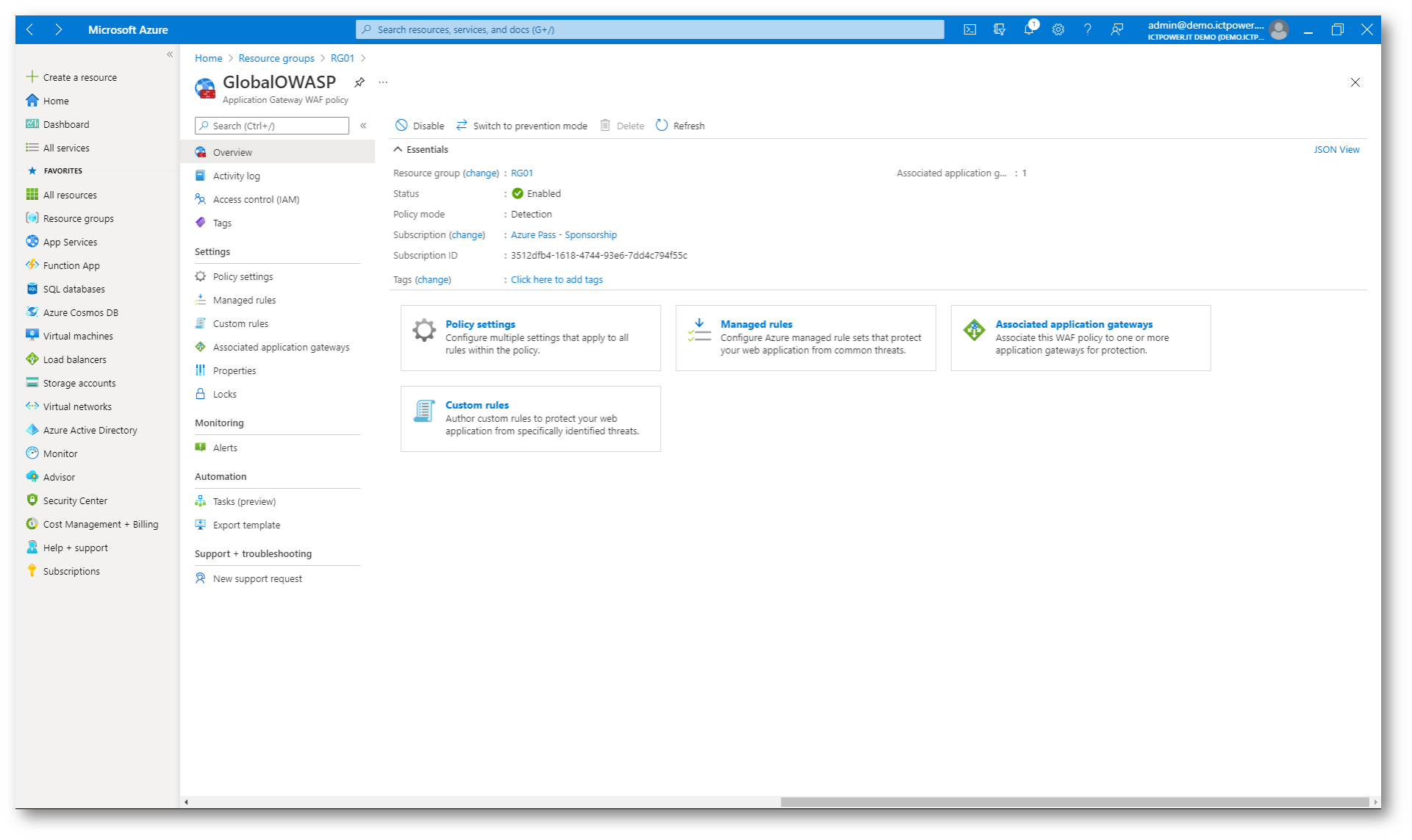Screen dimensions: 1412x840
Task: Open the Managed rules card
Action: (x=806, y=338)
